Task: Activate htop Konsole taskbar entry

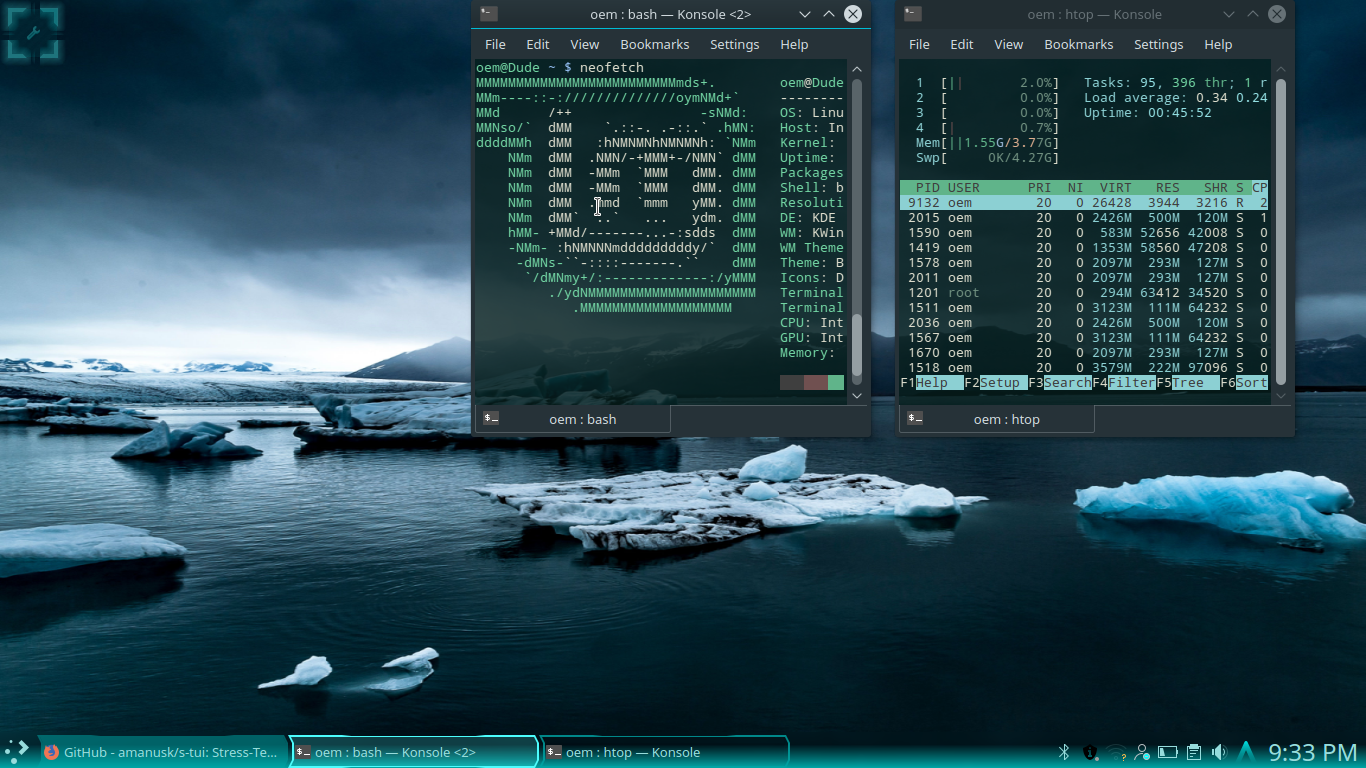Action: click(x=664, y=752)
